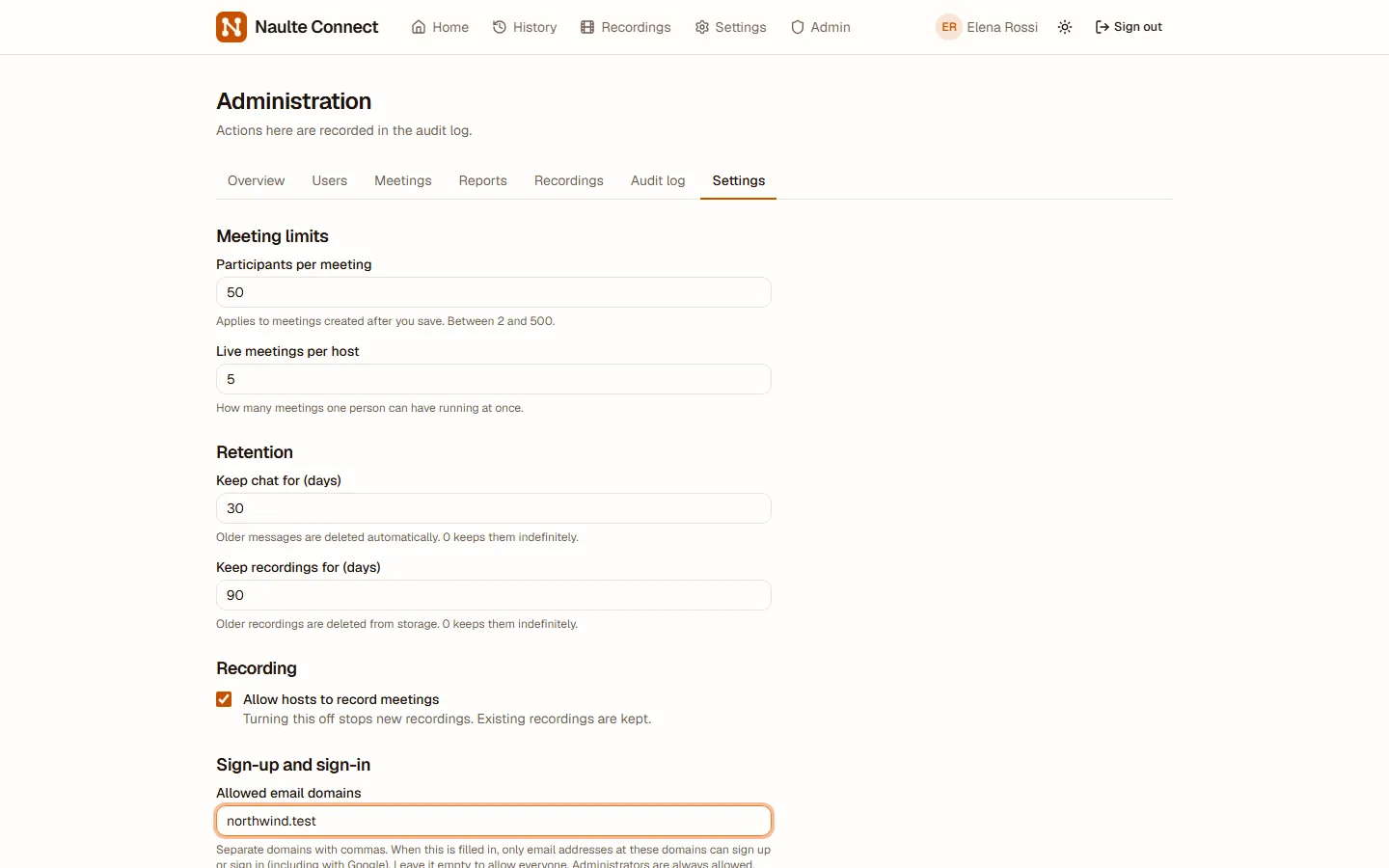
Task: Switch to the Users tab
Action: point(329,180)
